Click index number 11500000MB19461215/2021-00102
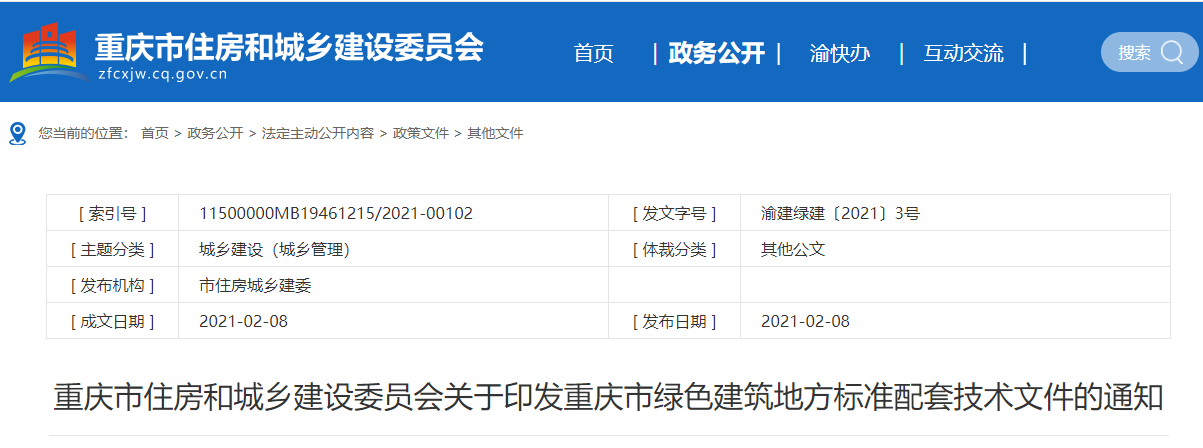The height and width of the screenshot is (448, 1203). pyautogui.click(x=336, y=213)
